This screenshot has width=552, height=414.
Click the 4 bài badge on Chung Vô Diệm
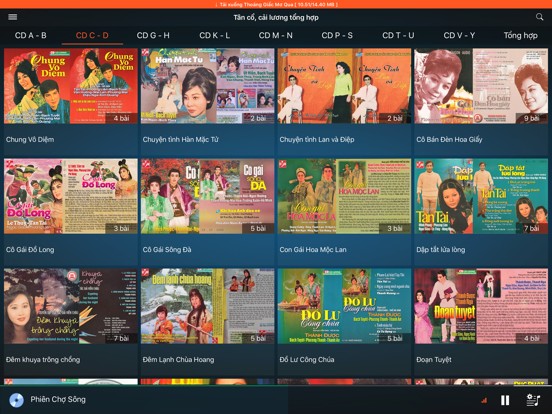click(121, 118)
